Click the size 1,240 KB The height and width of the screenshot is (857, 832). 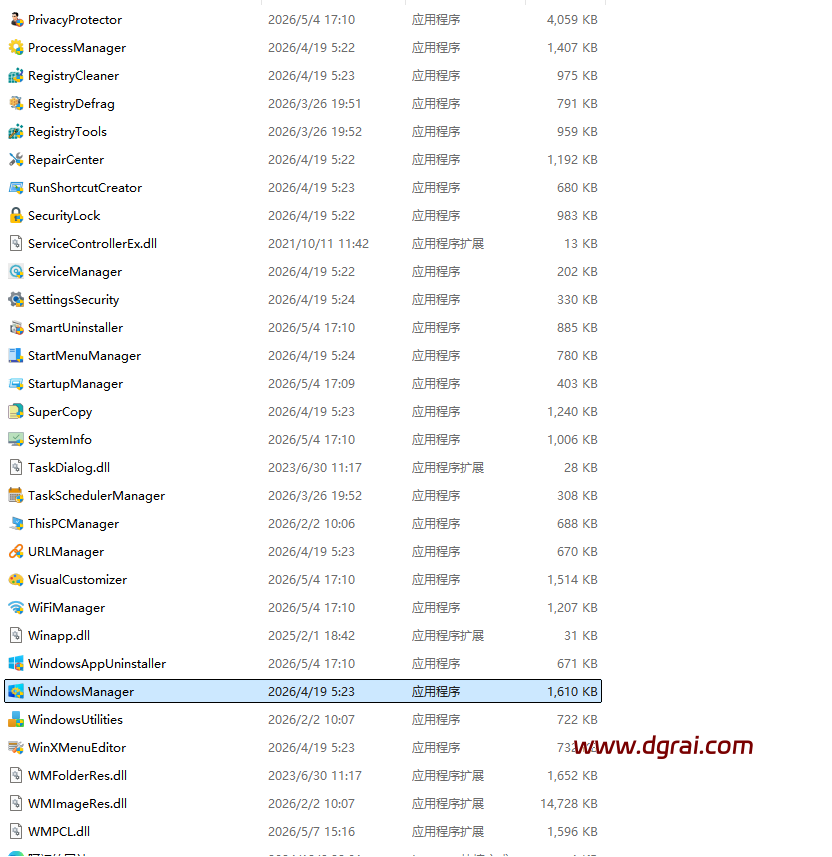572,412
